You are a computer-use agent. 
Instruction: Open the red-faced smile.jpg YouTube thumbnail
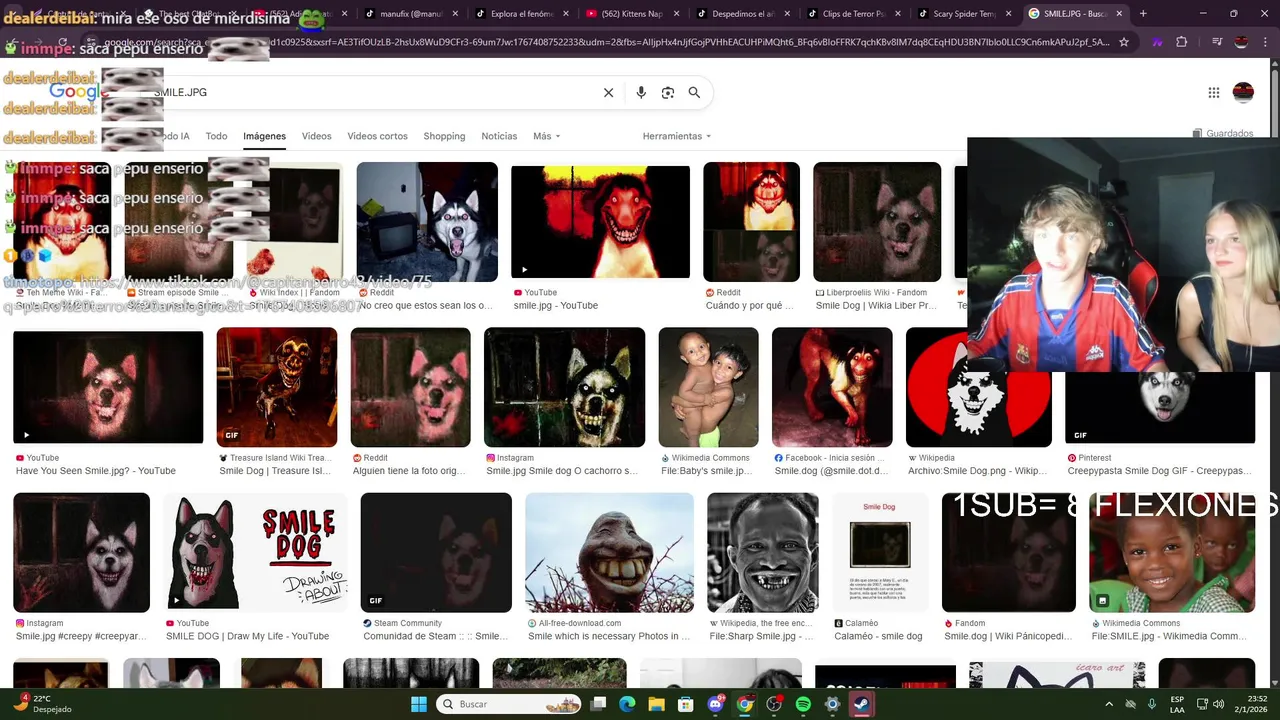tap(600, 222)
